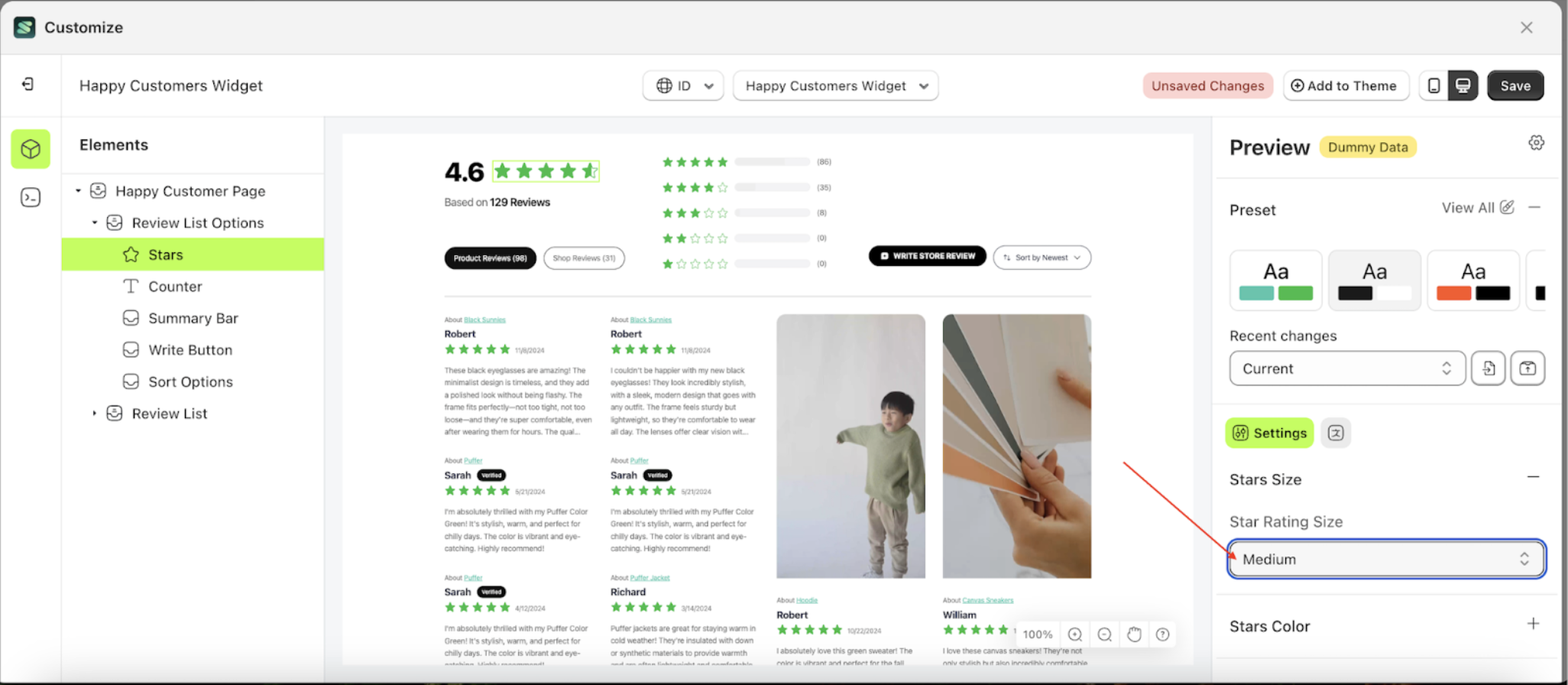Select the green teal color preset
The width and height of the screenshot is (1568, 685).
(x=1275, y=281)
